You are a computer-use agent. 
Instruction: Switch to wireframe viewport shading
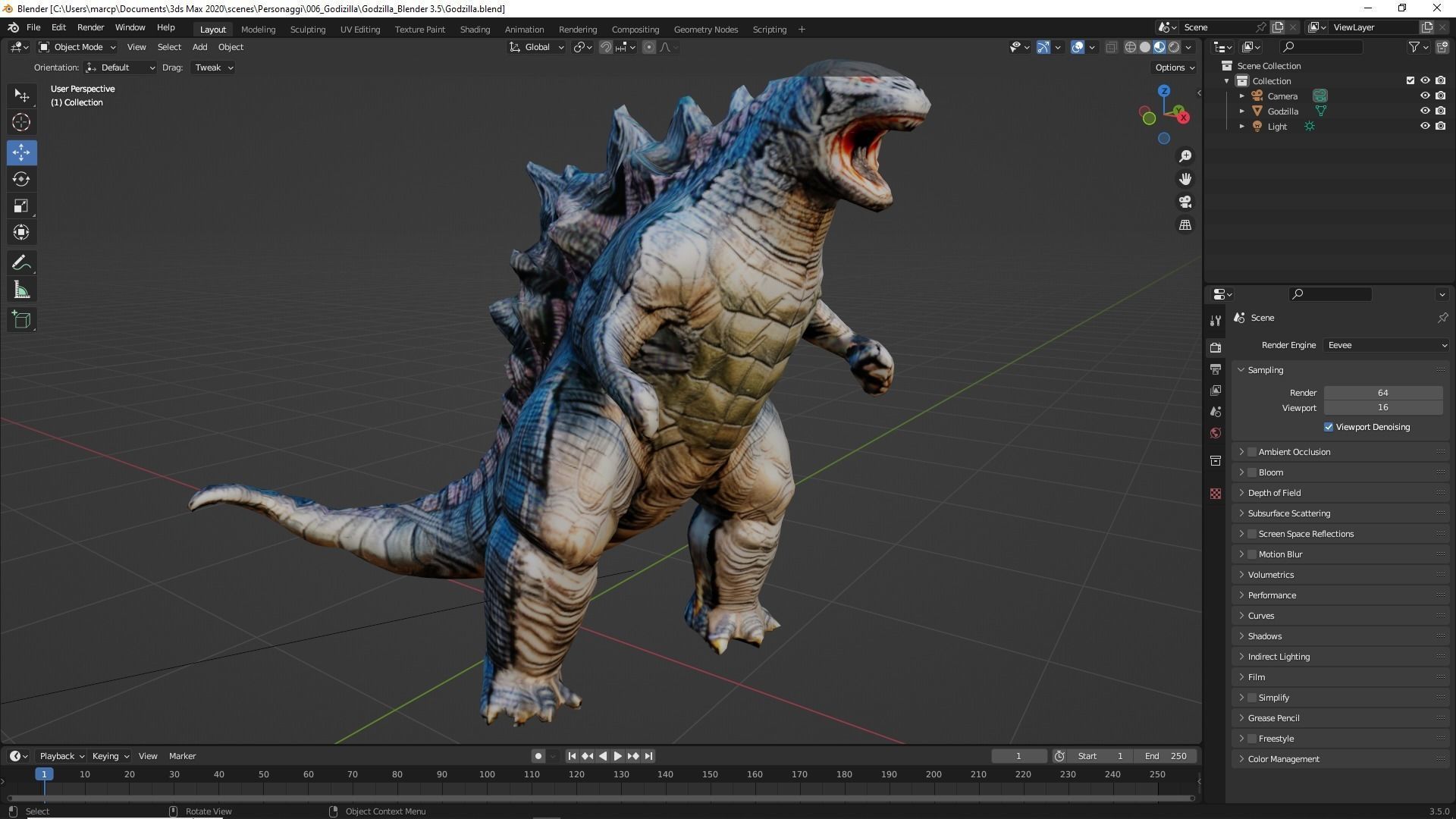click(x=1130, y=47)
